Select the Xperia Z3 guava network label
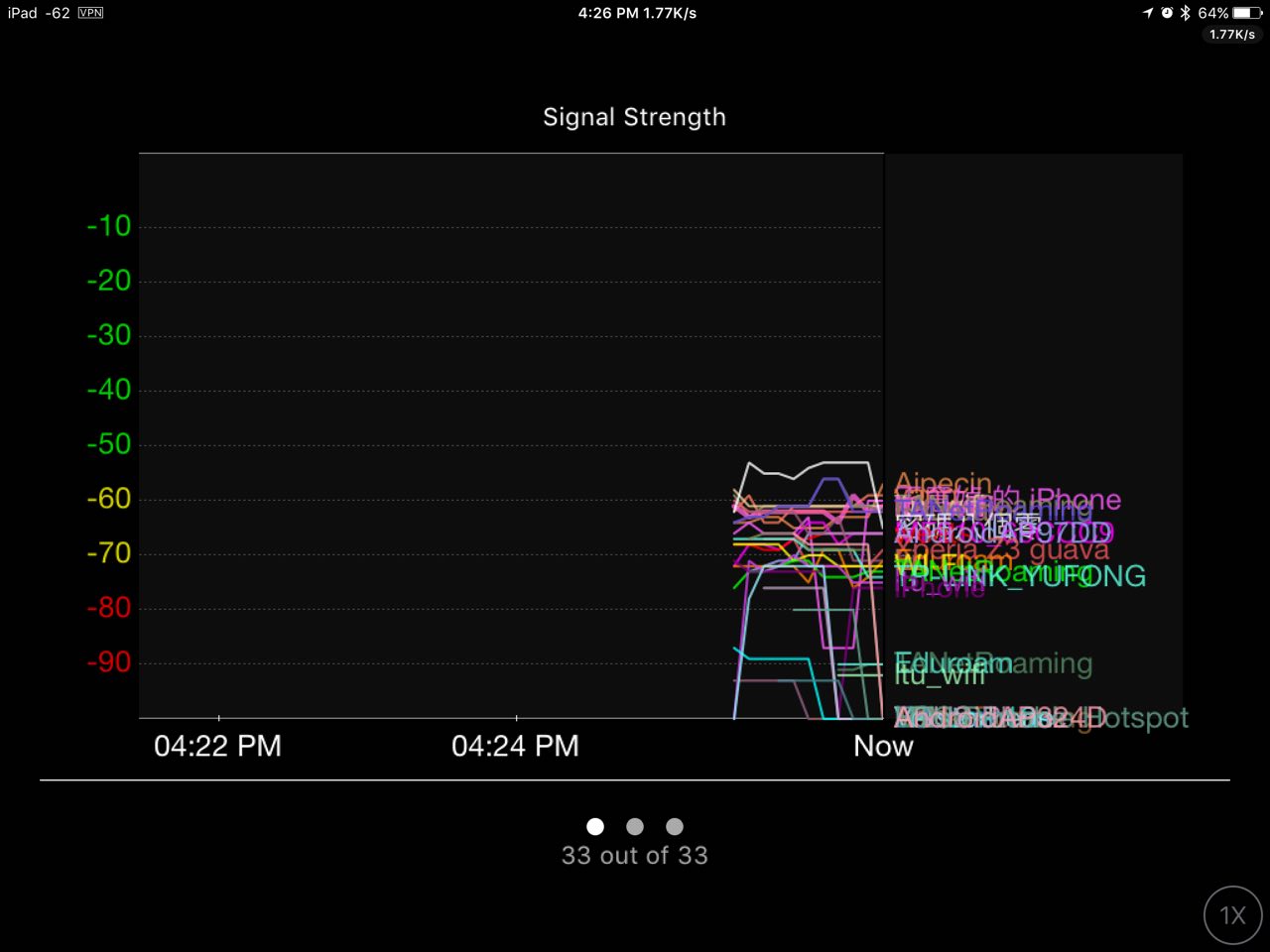This screenshot has height=952, width=1270. 1002,549
